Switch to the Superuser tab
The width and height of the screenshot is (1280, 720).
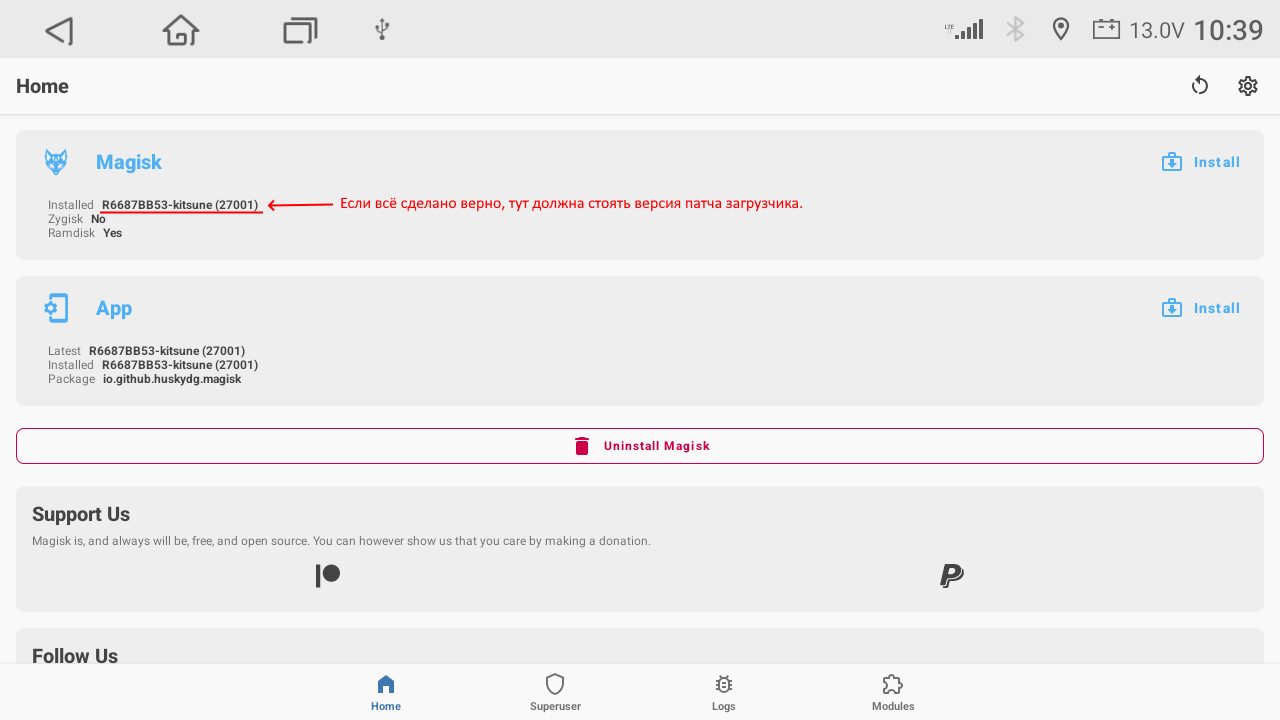[555, 692]
